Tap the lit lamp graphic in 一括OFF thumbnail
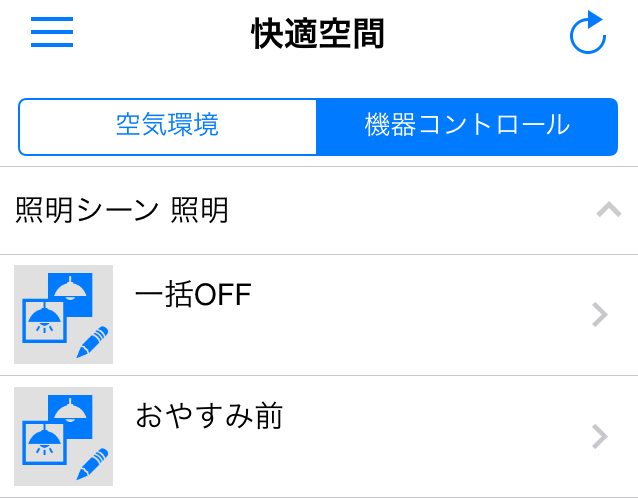Screen dimensions: 638x498 [43, 319]
